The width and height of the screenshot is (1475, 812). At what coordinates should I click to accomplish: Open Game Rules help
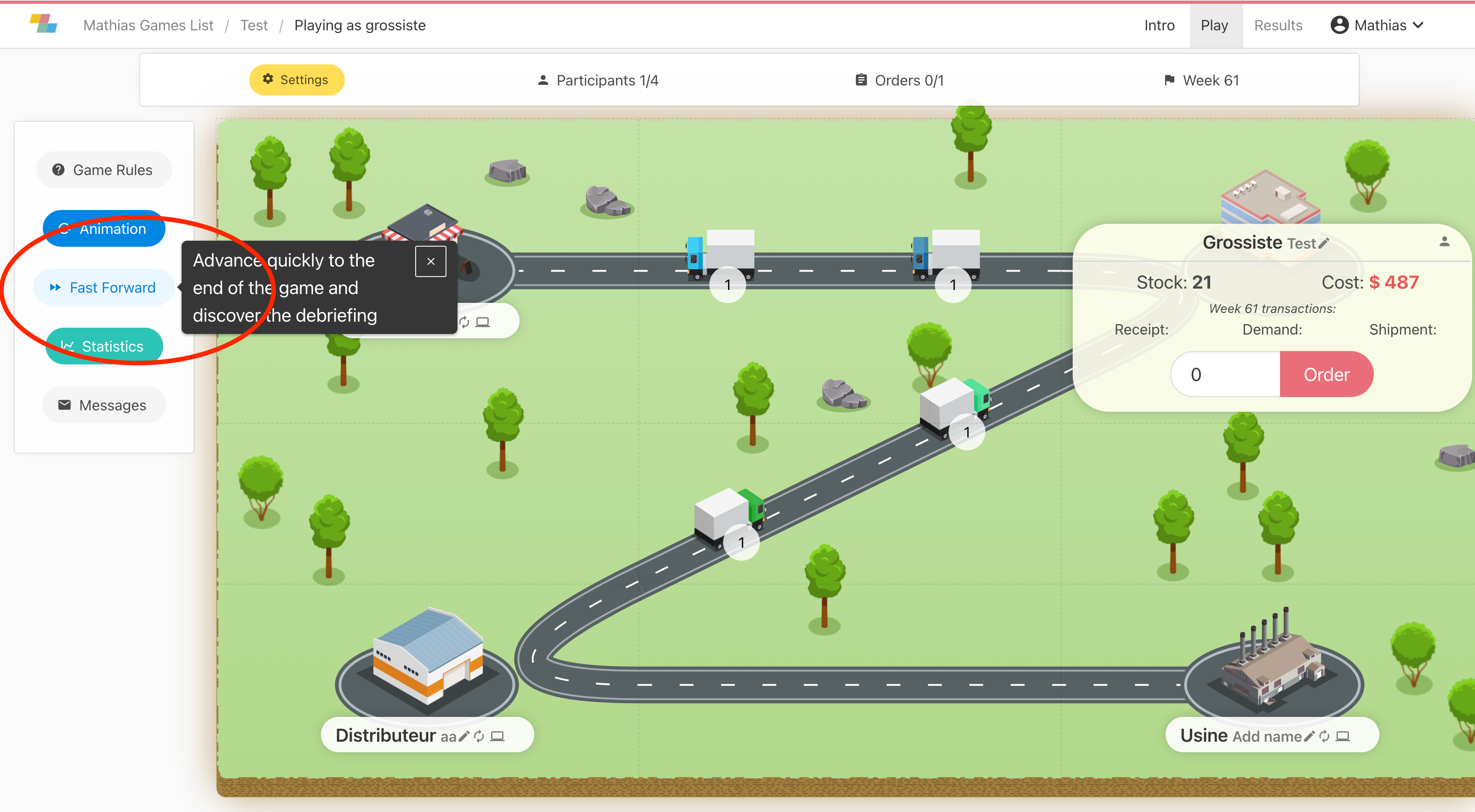pyautogui.click(x=103, y=170)
